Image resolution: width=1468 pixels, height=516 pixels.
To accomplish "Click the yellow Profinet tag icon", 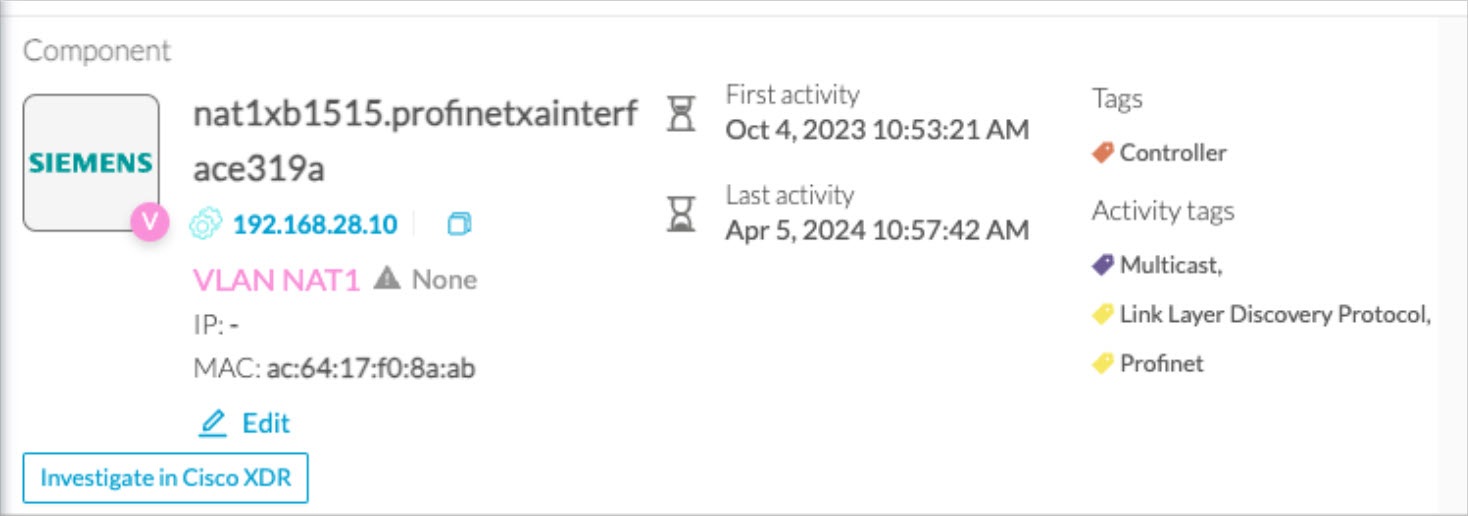I will tap(1103, 364).
